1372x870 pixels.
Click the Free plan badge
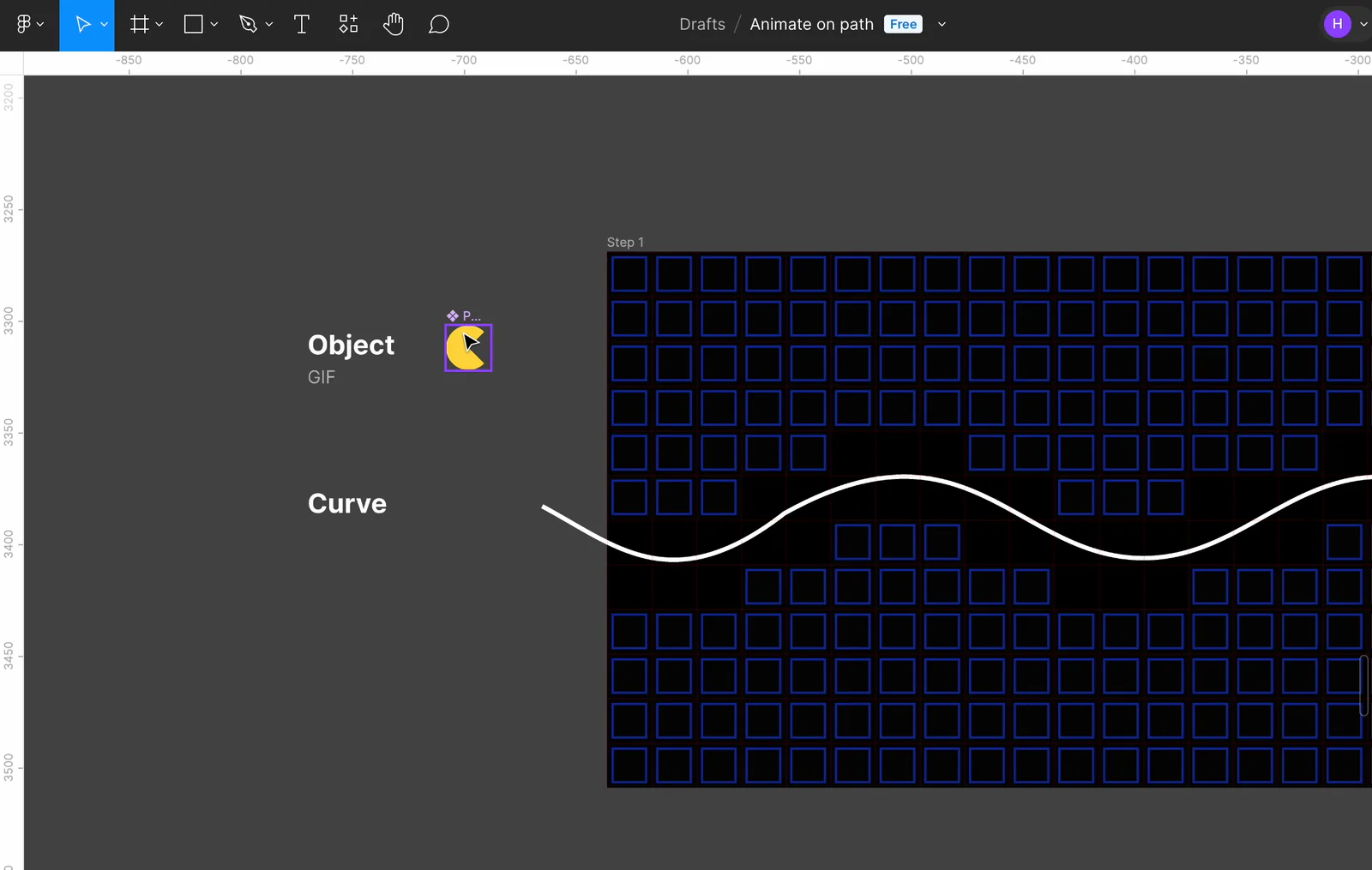click(x=903, y=25)
